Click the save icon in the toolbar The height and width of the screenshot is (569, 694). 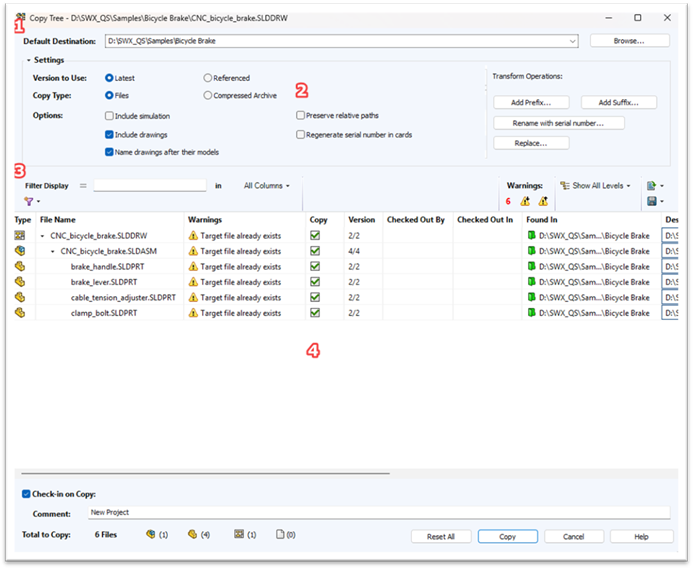(x=652, y=201)
